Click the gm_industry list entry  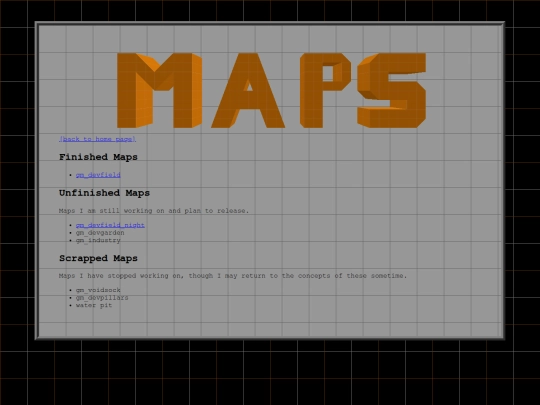click(98, 240)
